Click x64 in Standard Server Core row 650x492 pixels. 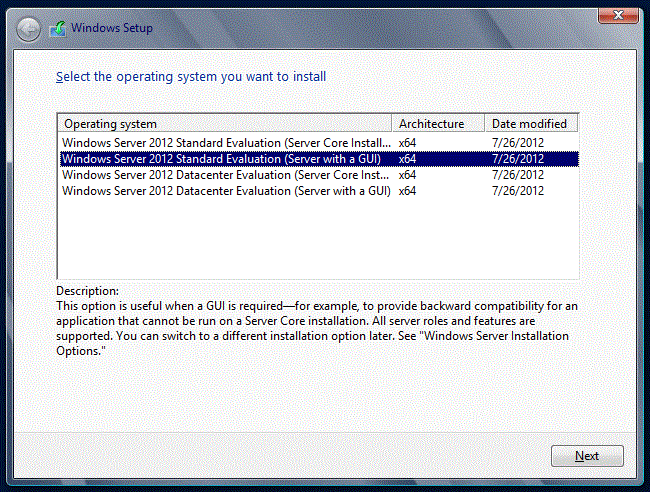tap(407, 143)
